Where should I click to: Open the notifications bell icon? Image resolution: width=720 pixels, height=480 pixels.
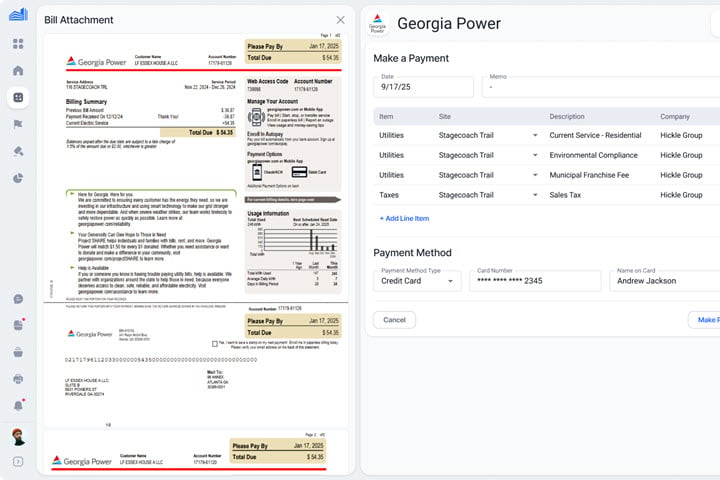18,406
